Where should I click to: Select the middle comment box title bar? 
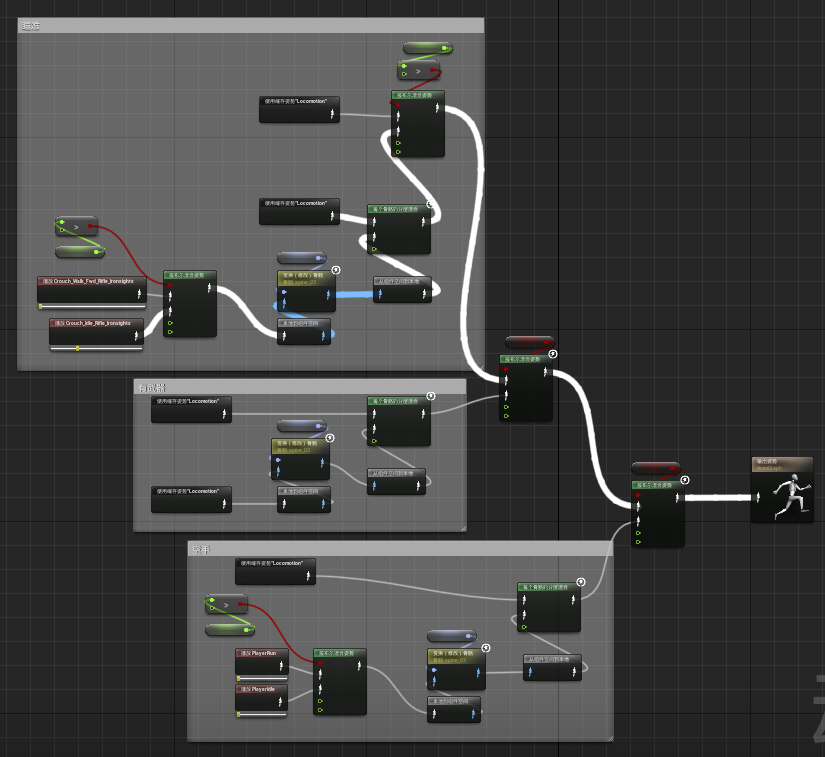coord(300,385)
